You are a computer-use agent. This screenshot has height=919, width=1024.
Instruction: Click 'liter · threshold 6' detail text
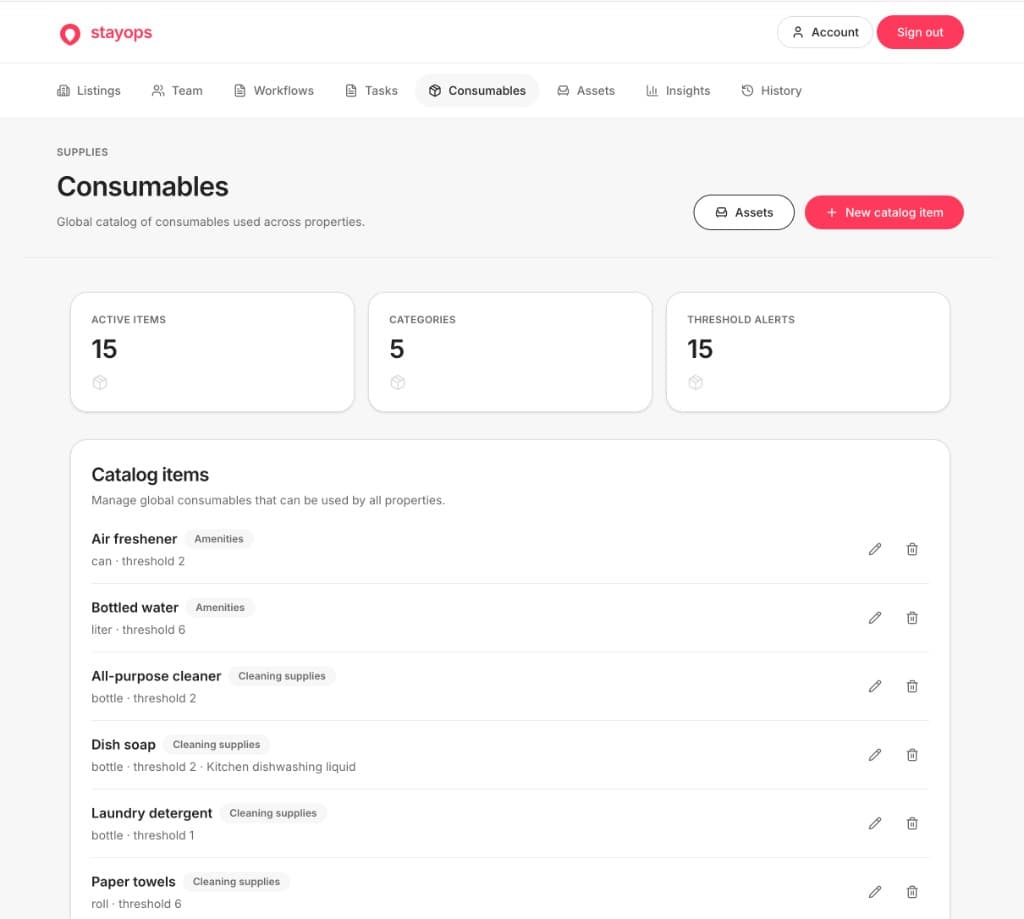point(138,630)
